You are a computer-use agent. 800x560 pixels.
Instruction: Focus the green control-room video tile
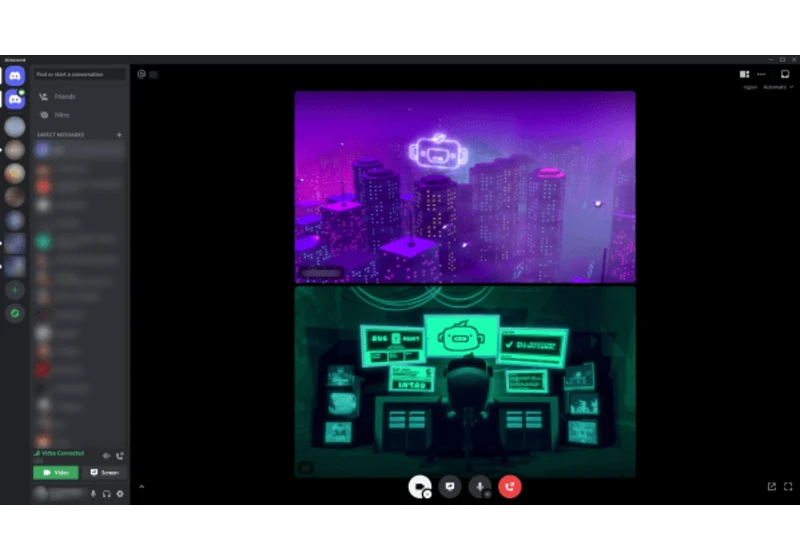465,382
